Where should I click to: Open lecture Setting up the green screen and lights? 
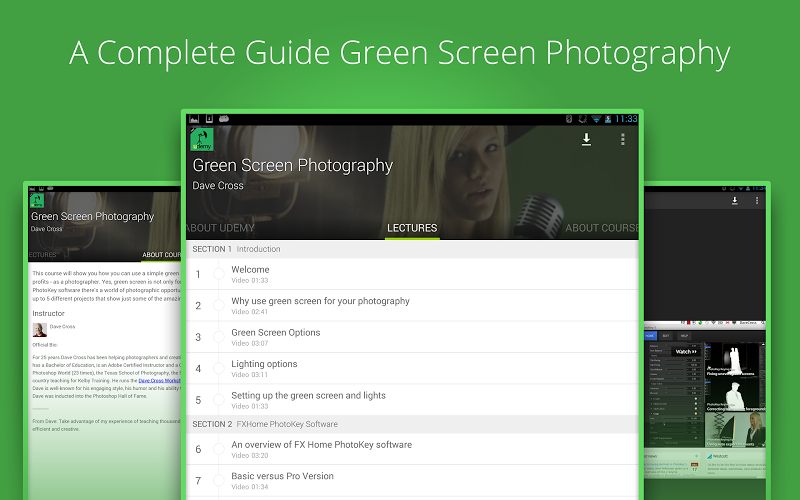pyautogui.click(x=412, y=400)
